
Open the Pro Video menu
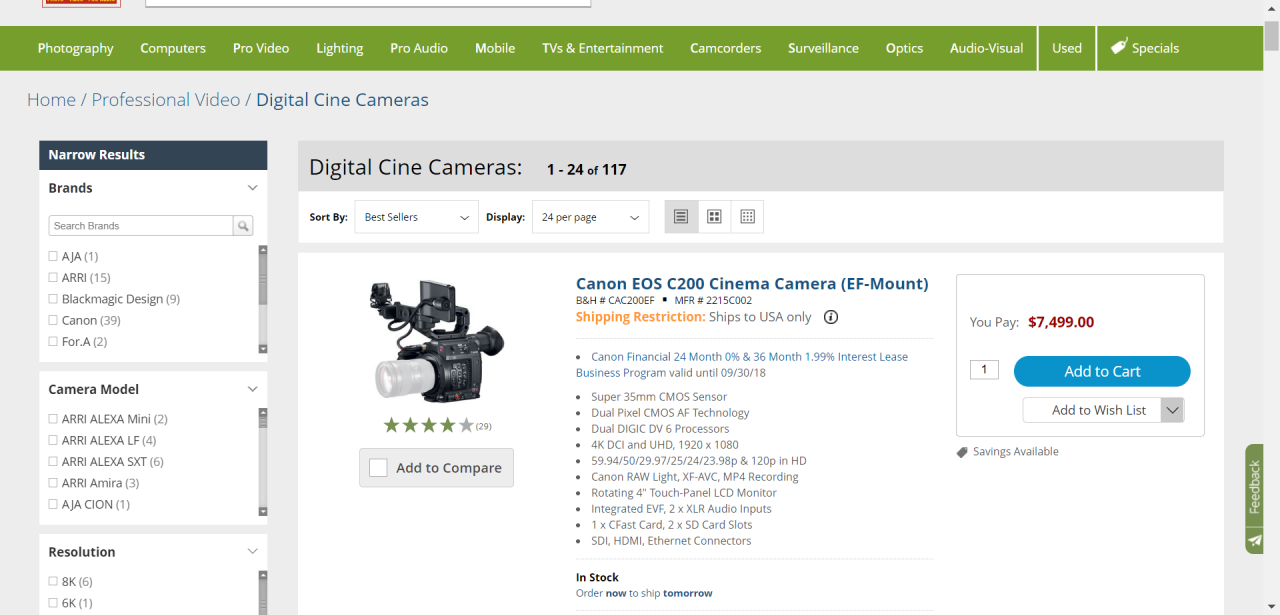coord(261,48)
